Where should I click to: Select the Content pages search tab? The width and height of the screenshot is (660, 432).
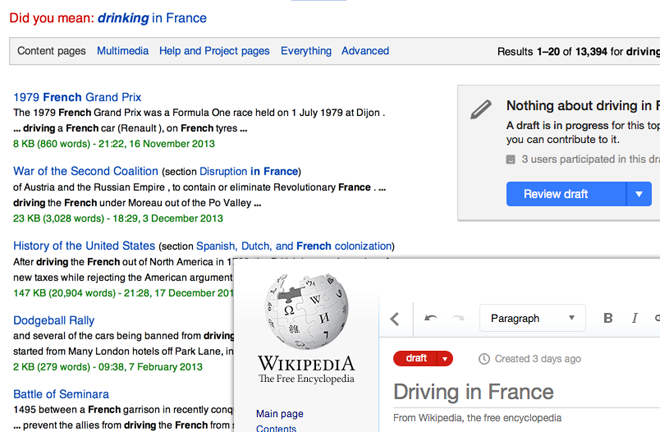coord(51,51)
